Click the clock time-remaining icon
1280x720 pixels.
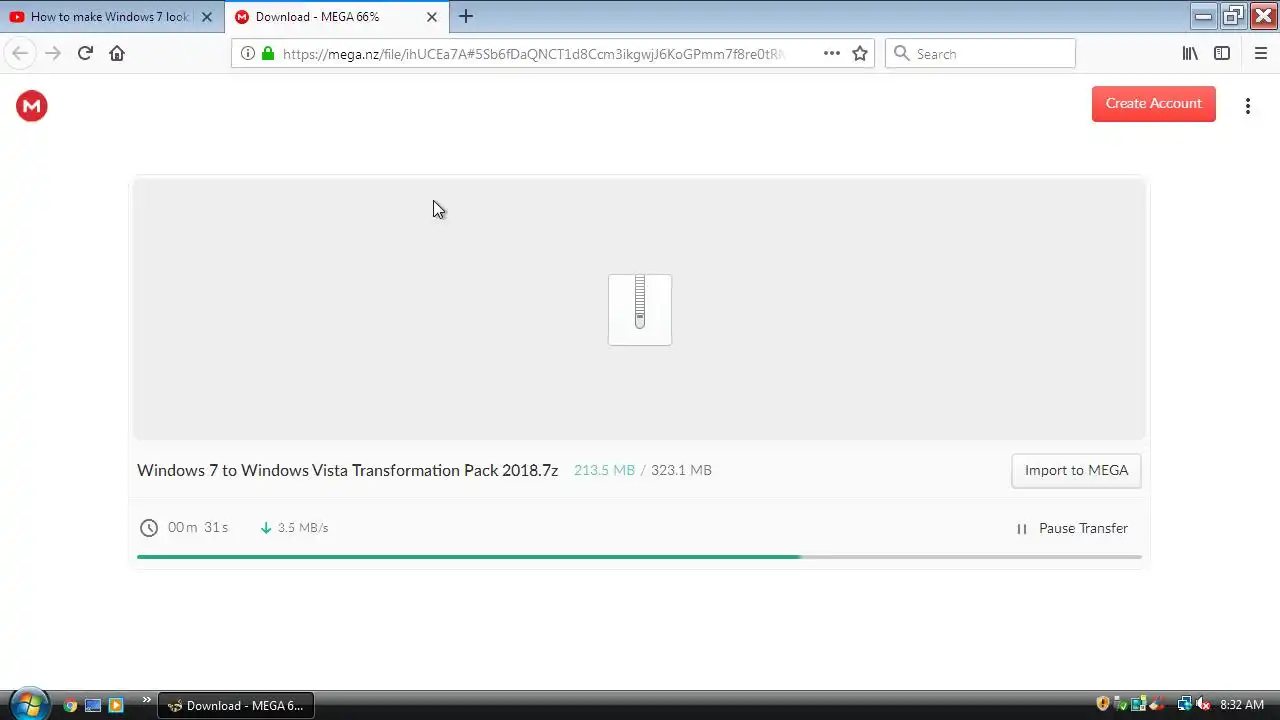point(149,528)
